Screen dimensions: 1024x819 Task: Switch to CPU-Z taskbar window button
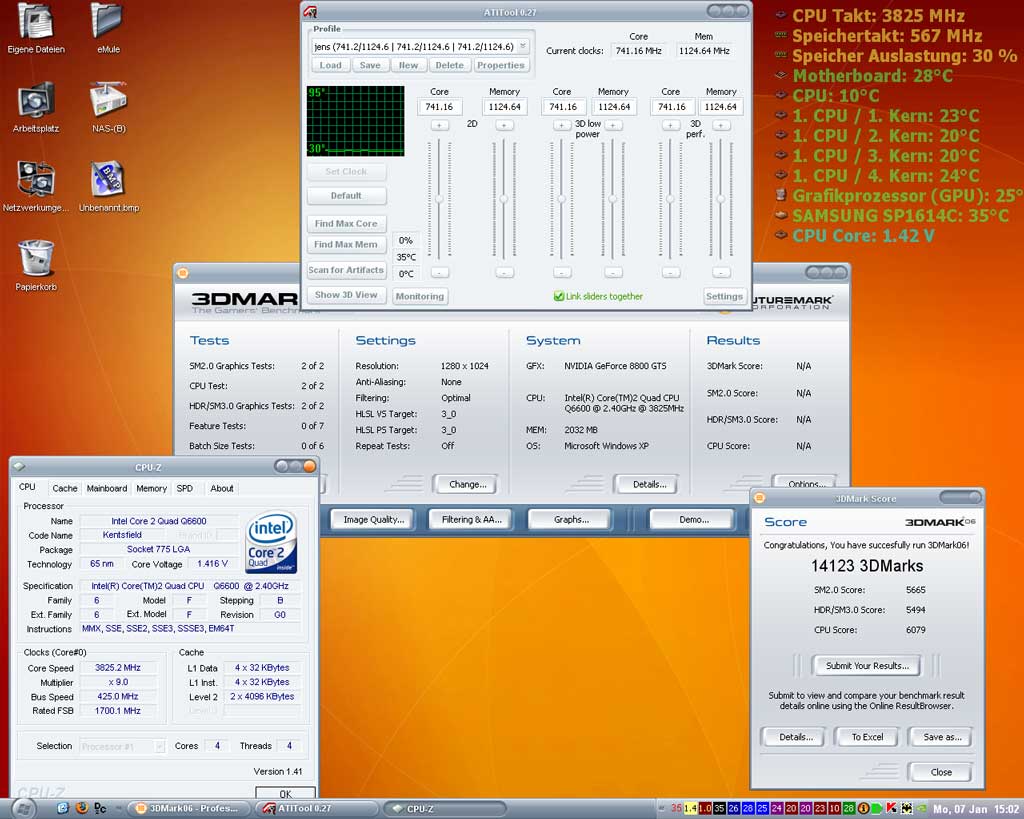444,809
